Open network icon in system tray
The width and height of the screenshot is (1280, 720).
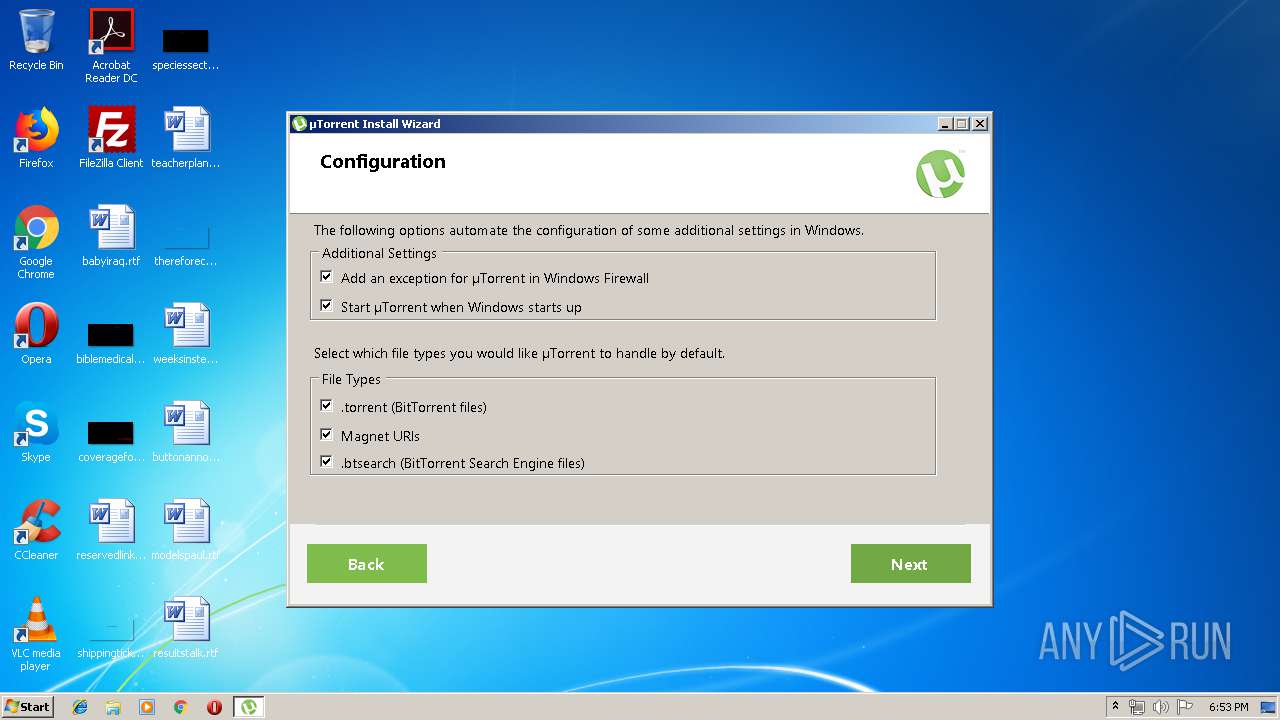pos(1137,707)
